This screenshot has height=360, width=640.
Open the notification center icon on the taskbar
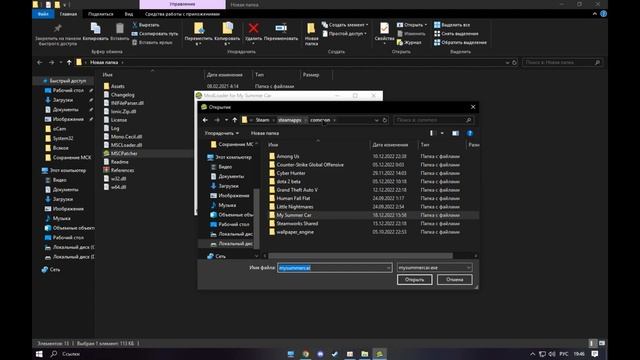[x=595, y=354]
